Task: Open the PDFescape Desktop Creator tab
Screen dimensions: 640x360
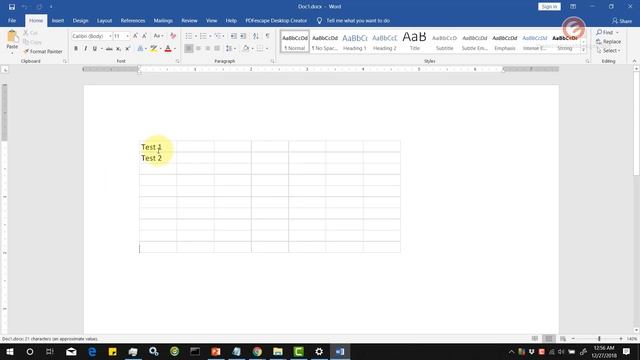Action: [x=276, y=20]
